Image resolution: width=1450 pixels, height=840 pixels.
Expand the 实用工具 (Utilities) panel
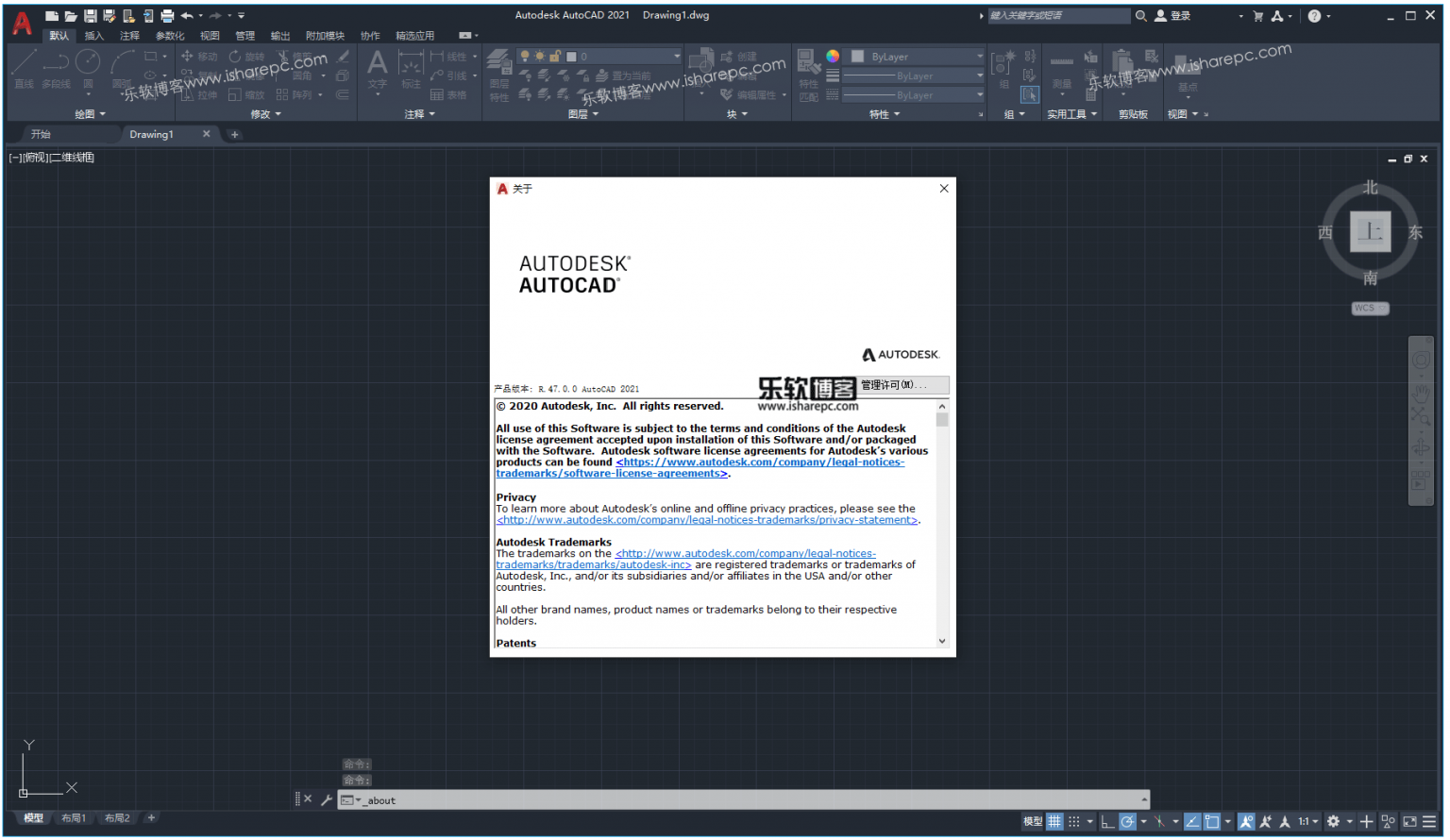pos(1071,114)
